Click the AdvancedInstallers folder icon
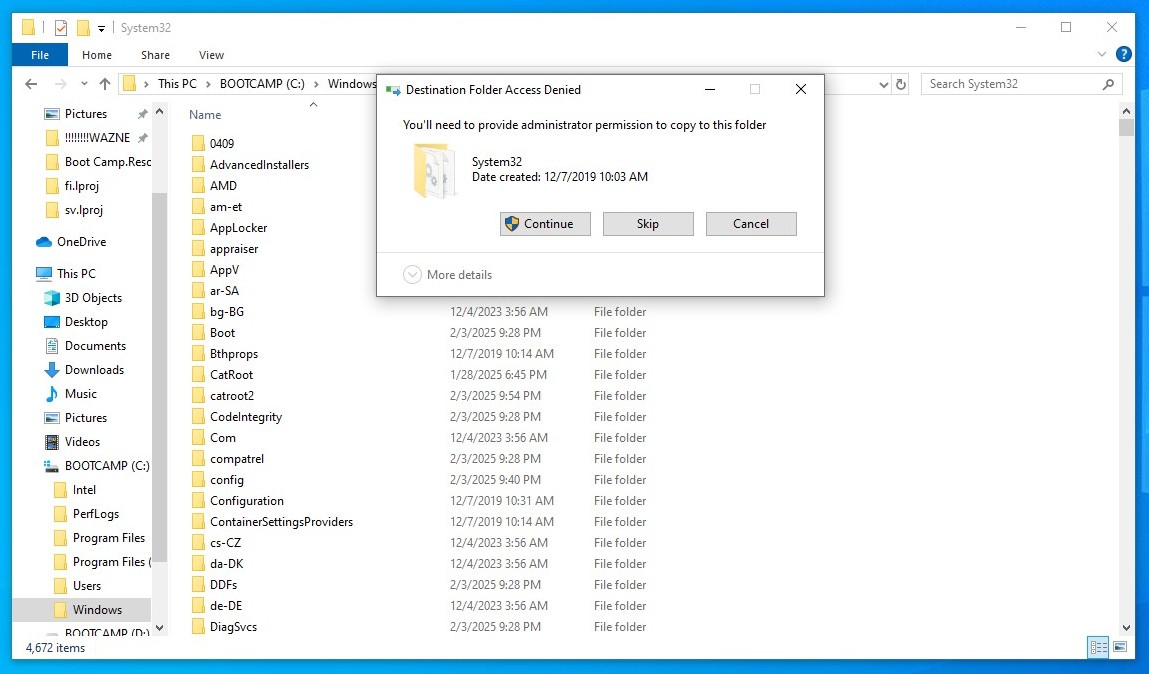The image size is (1149, 674). (x=198, y=164)
